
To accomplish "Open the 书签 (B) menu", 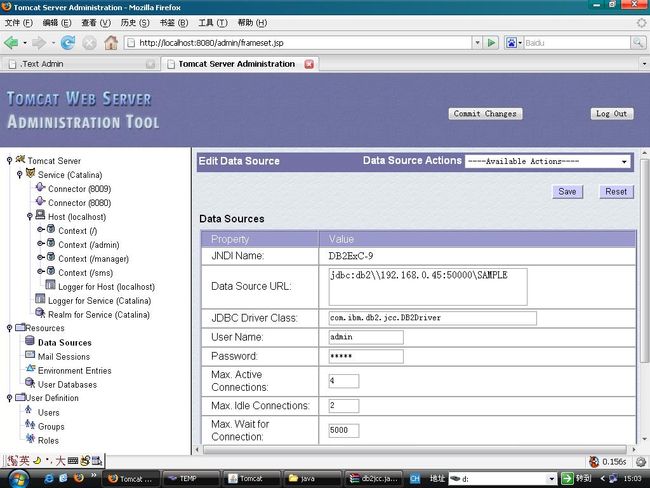I will coord(174,23).
